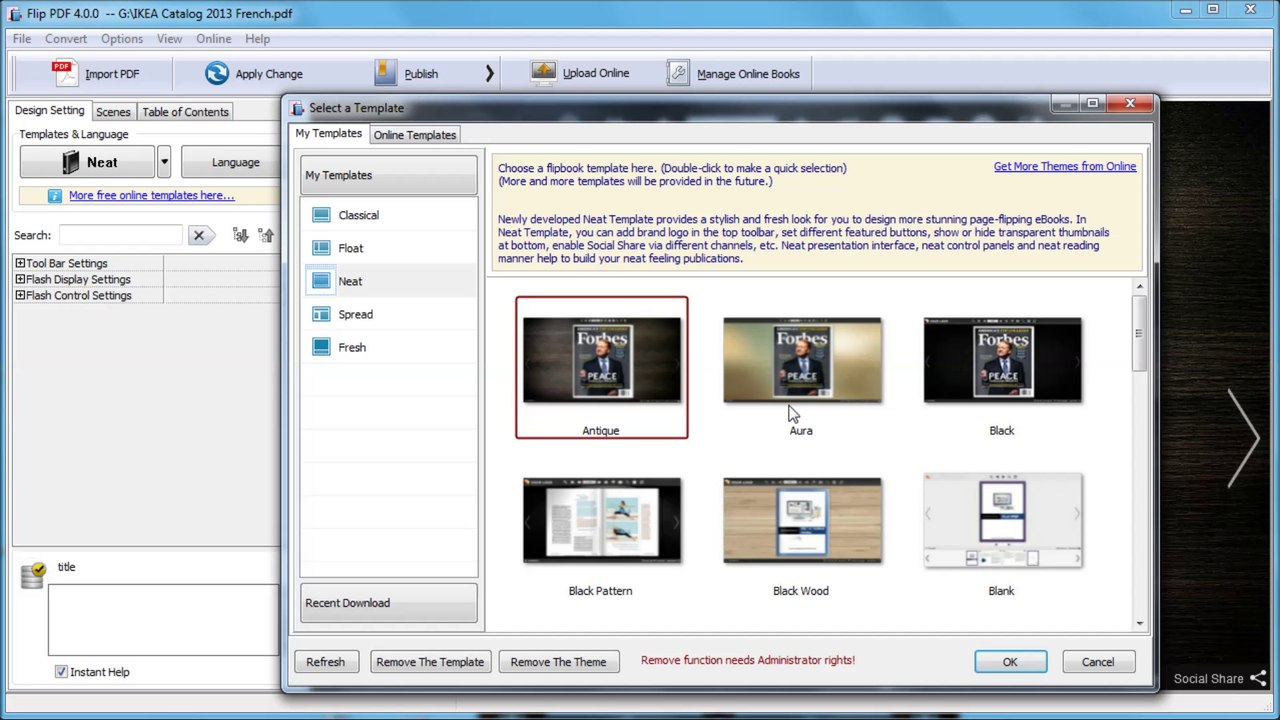
Task: Click the OK button
Action: 1010,662
